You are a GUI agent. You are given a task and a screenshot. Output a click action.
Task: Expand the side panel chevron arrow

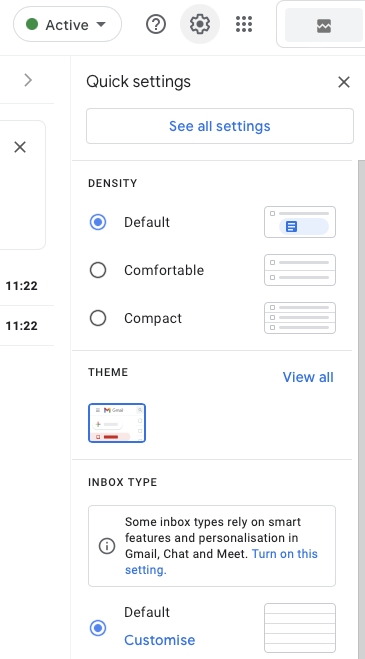pyautogui.click(x=28, y=80)
